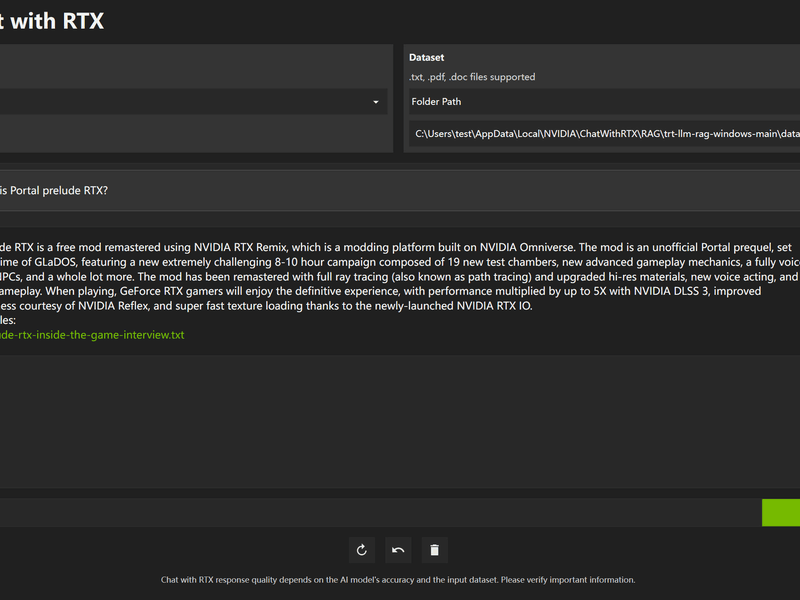Image resolution: width=800 pixels, height=600 pixels.
Task: Click the ".txt, .pdf, .doc files supported" text
Action: tap(472, 77)
